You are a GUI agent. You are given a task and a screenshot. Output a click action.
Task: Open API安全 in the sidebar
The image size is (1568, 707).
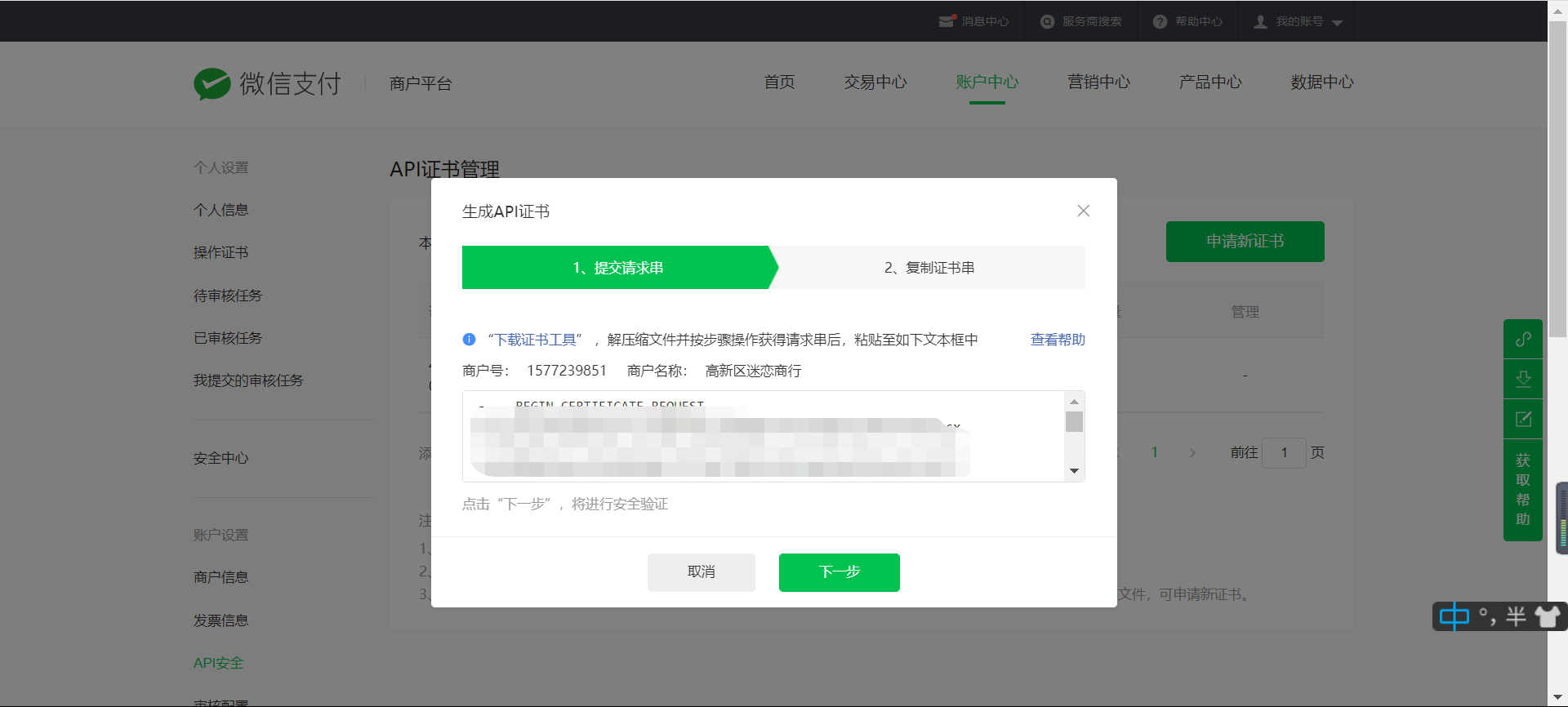tap(219, 663)
